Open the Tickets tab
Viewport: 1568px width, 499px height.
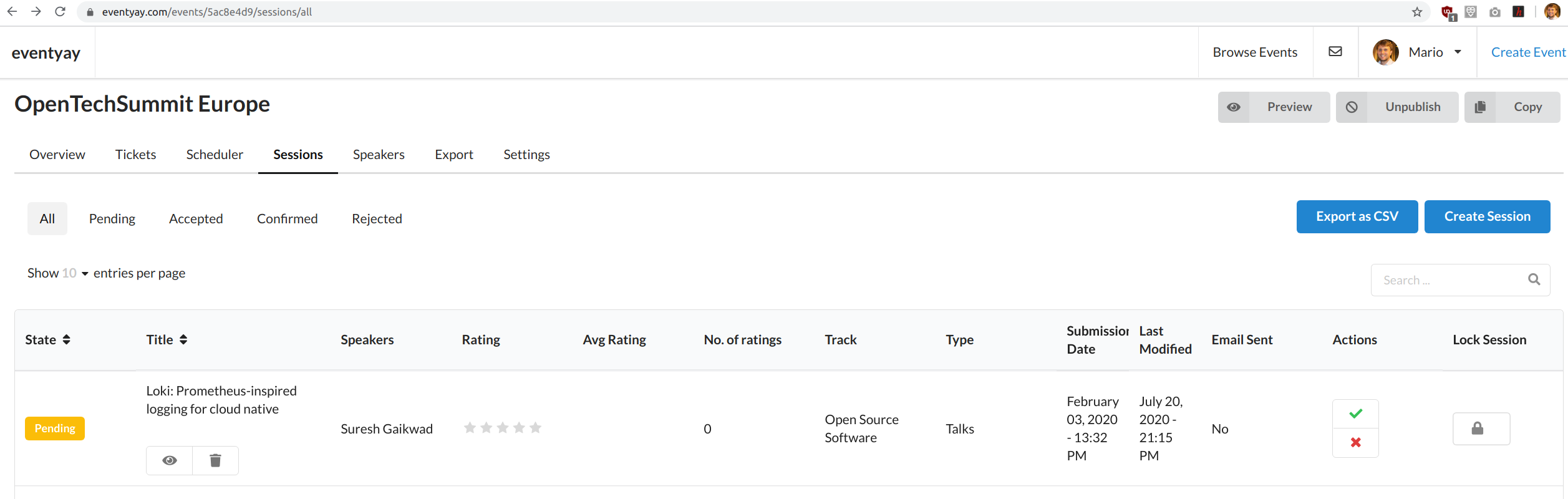click(x=135, y=155)
